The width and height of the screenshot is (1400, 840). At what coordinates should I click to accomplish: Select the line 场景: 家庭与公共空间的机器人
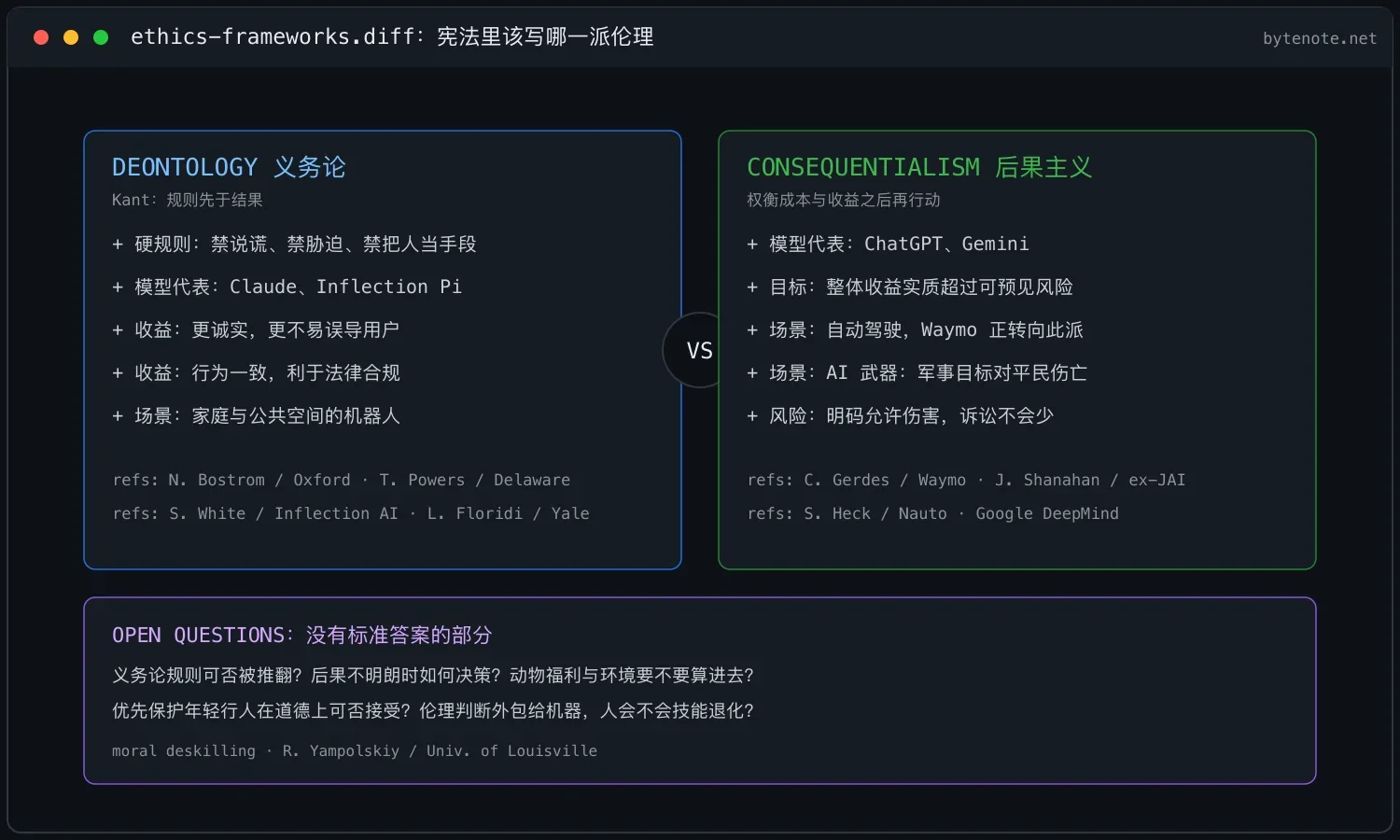pos(256,415)
